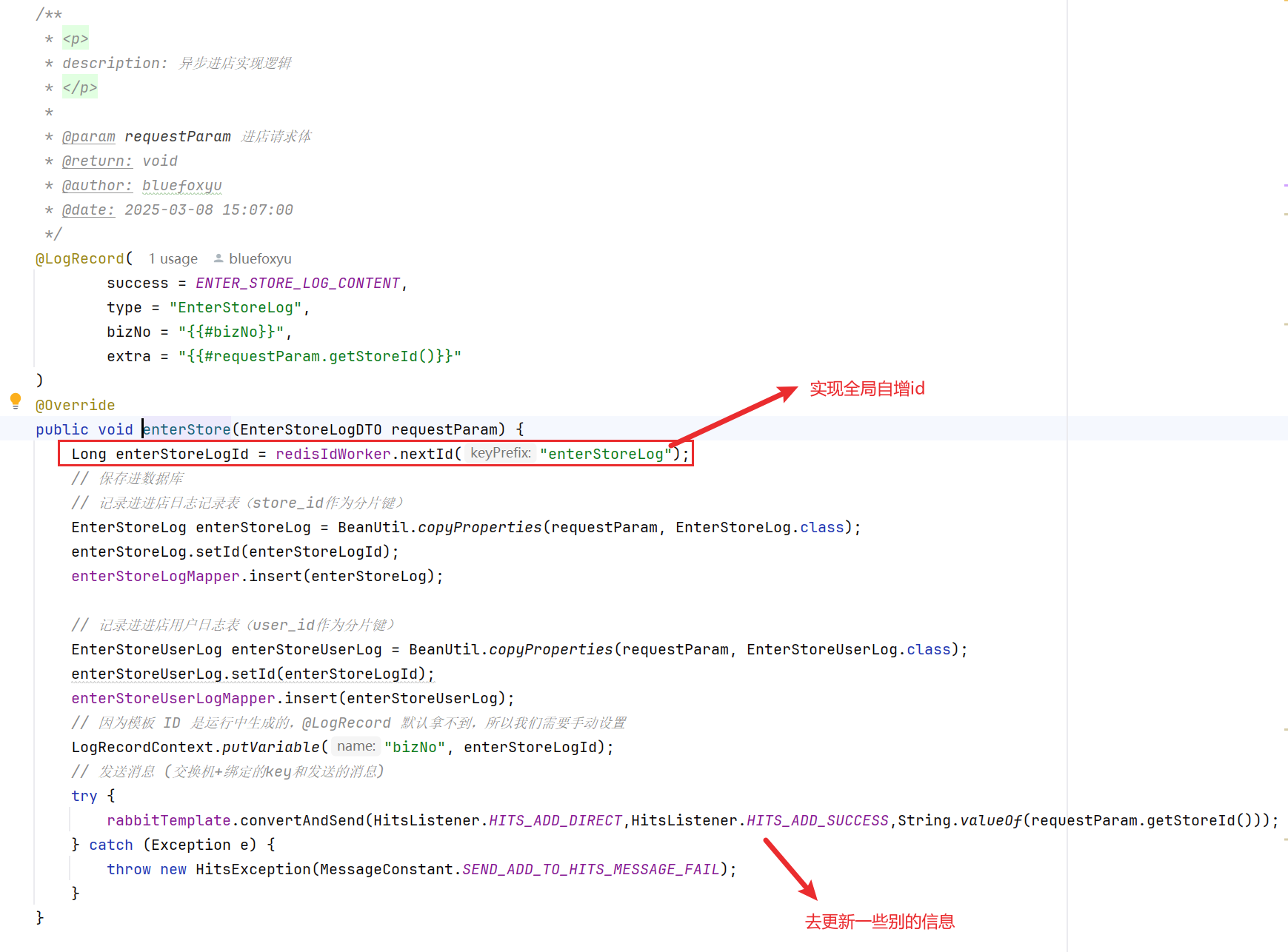The image size is (1288, 952).
Task: Click convertAndSend method name
Action: [x=302, y=820]
